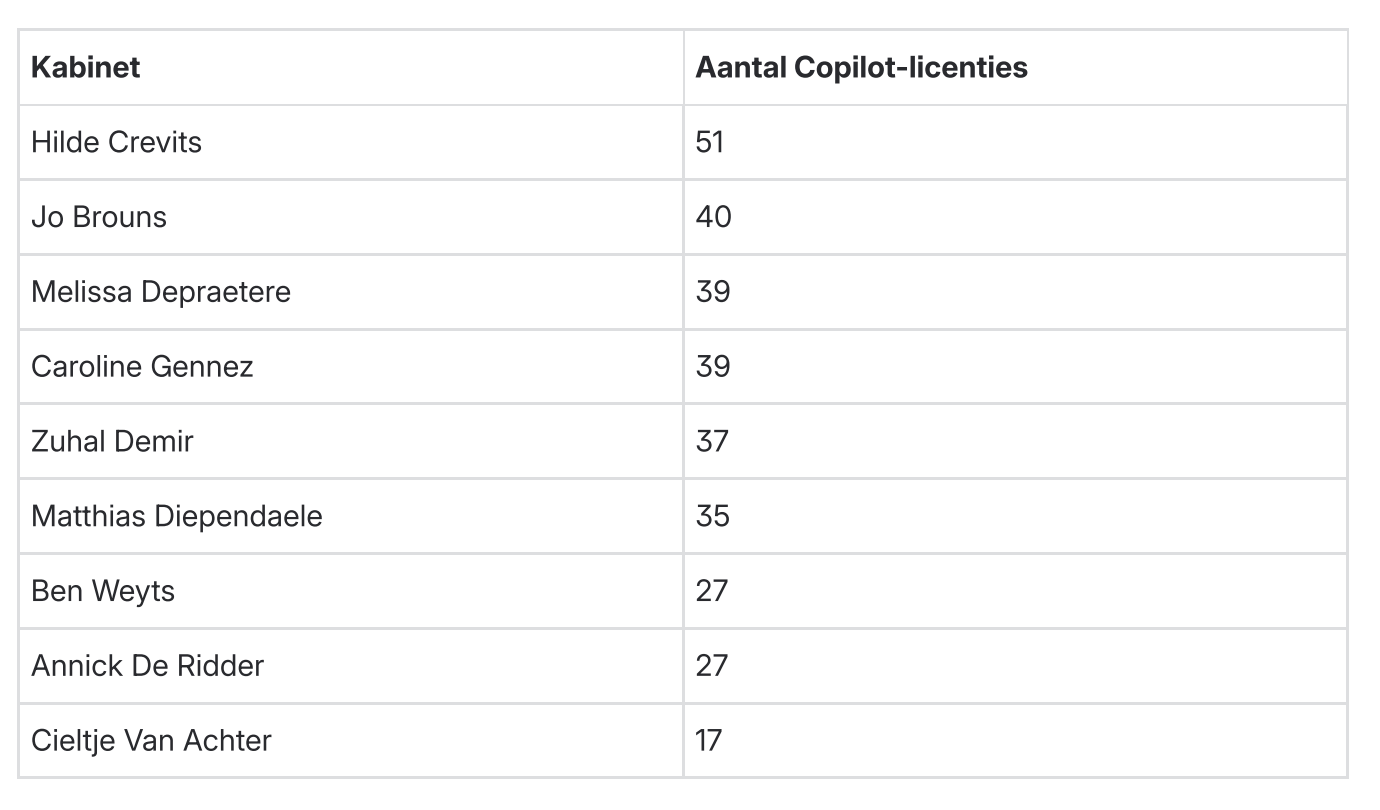
Task: Click the Jo Brouns name cell
Action: pos(351,217)
